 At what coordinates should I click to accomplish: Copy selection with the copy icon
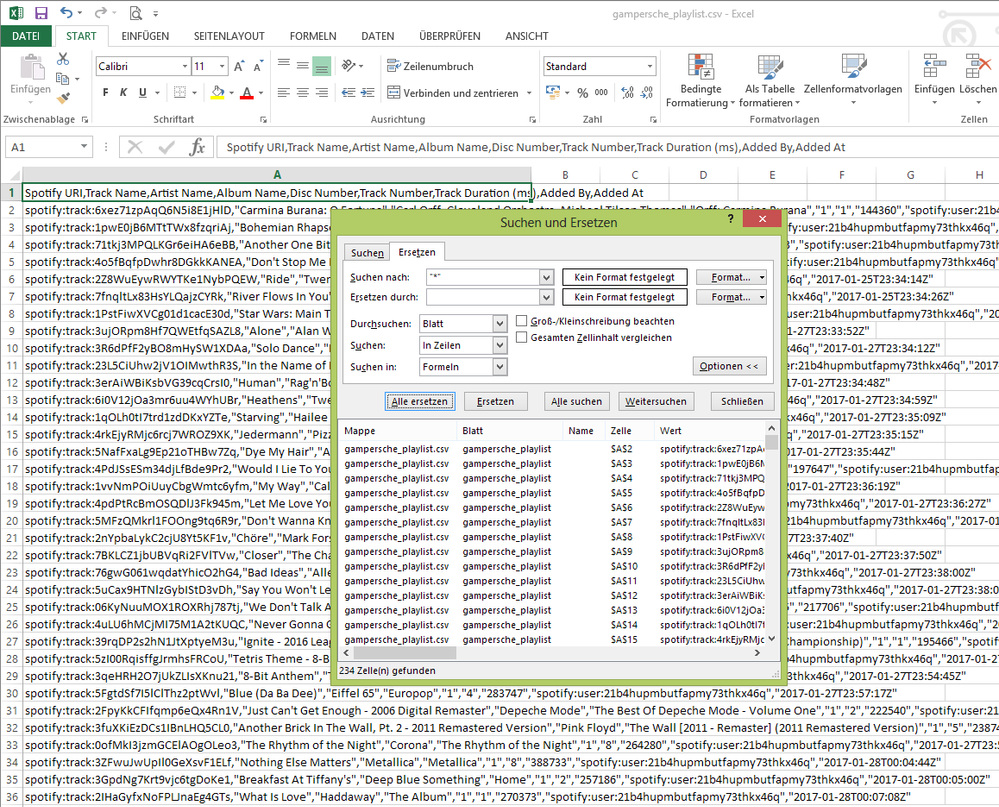[x=62, y=79]
